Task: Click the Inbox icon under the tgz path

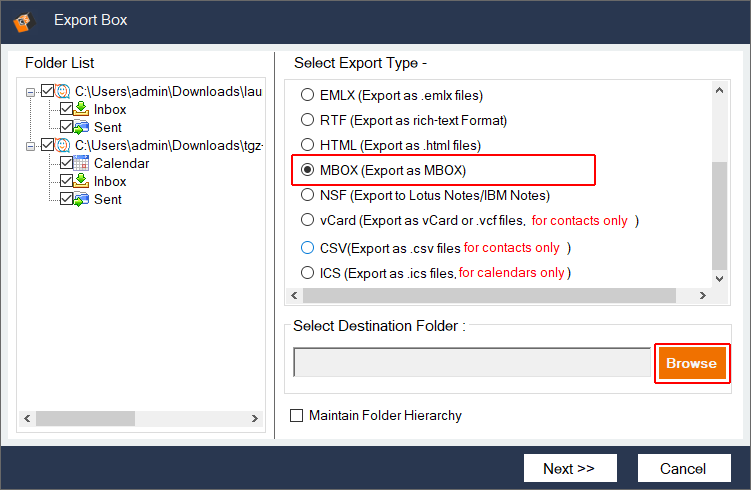Action: click(83, 181)
